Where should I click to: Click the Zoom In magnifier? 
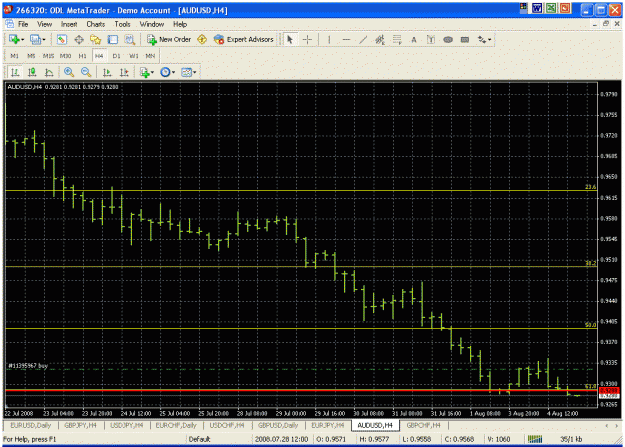pyautogui.click(x=69, y=72)
